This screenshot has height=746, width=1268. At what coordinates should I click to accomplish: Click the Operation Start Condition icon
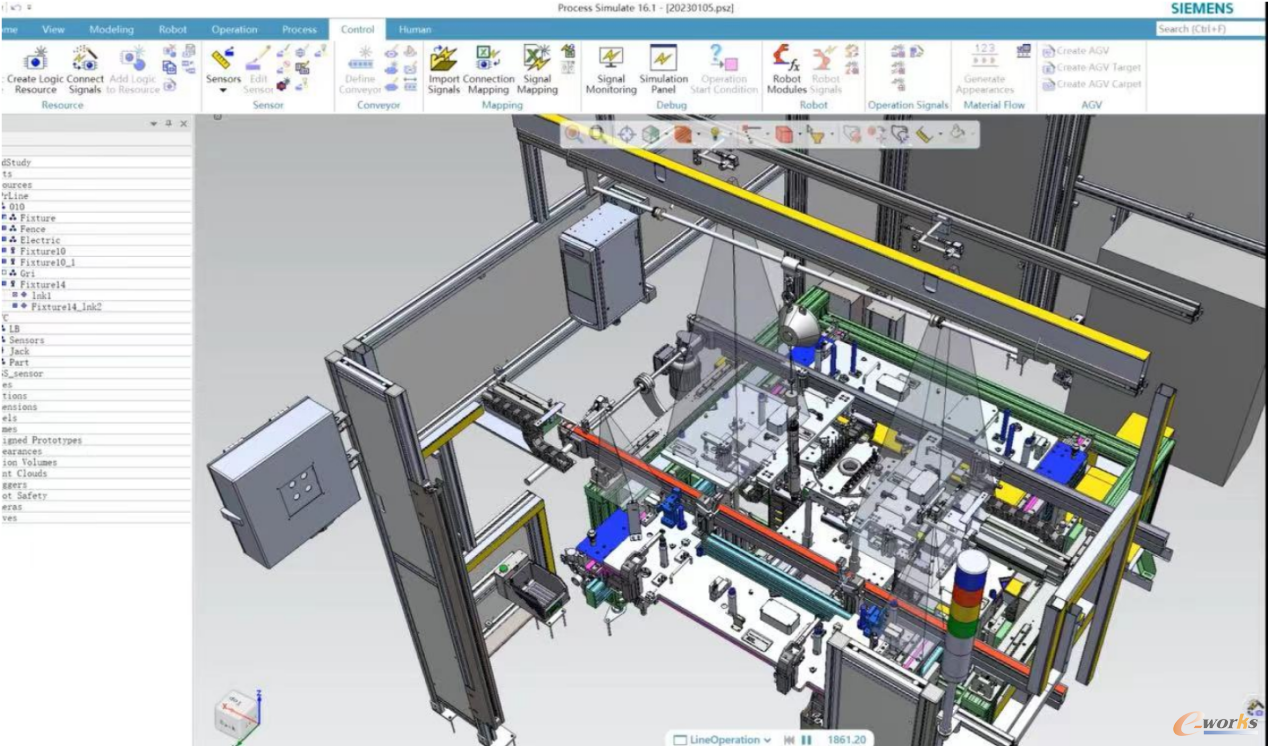[x=723, y=58]
